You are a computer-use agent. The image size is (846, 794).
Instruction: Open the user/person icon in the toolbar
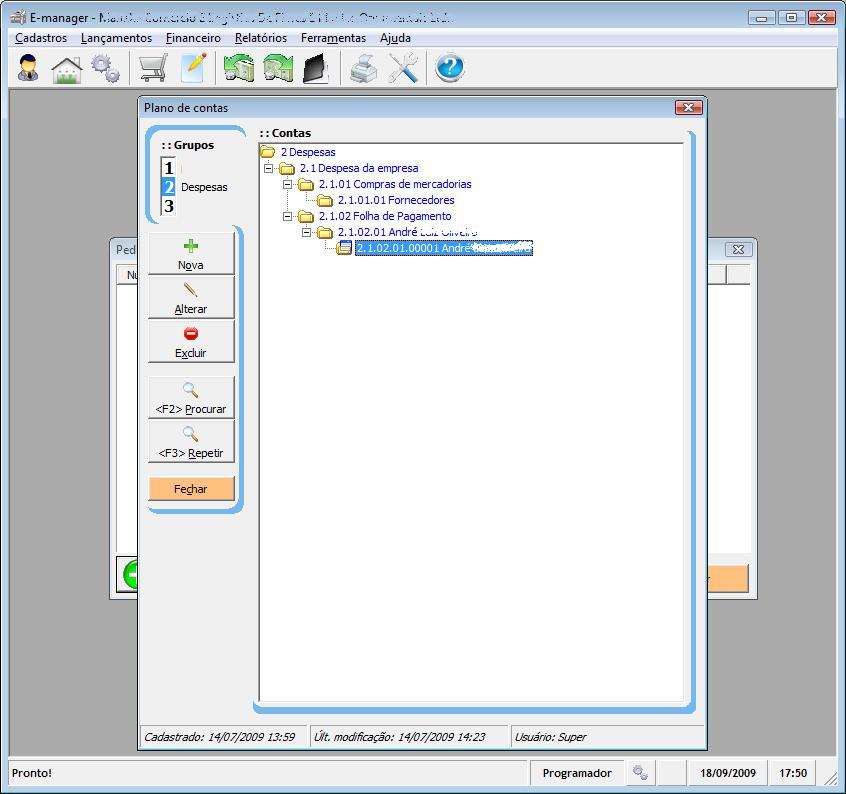point(28,68)
